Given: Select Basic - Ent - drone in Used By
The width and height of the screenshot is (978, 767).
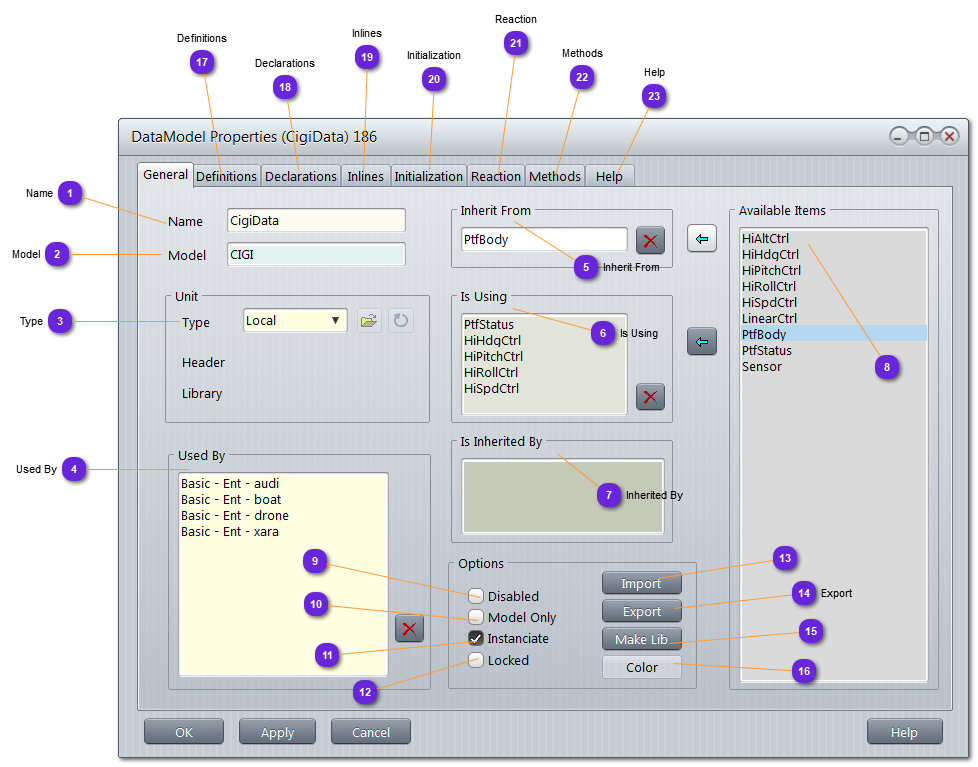Looking at the screenshot, I should pyautogui.click(x=235, y=516).
